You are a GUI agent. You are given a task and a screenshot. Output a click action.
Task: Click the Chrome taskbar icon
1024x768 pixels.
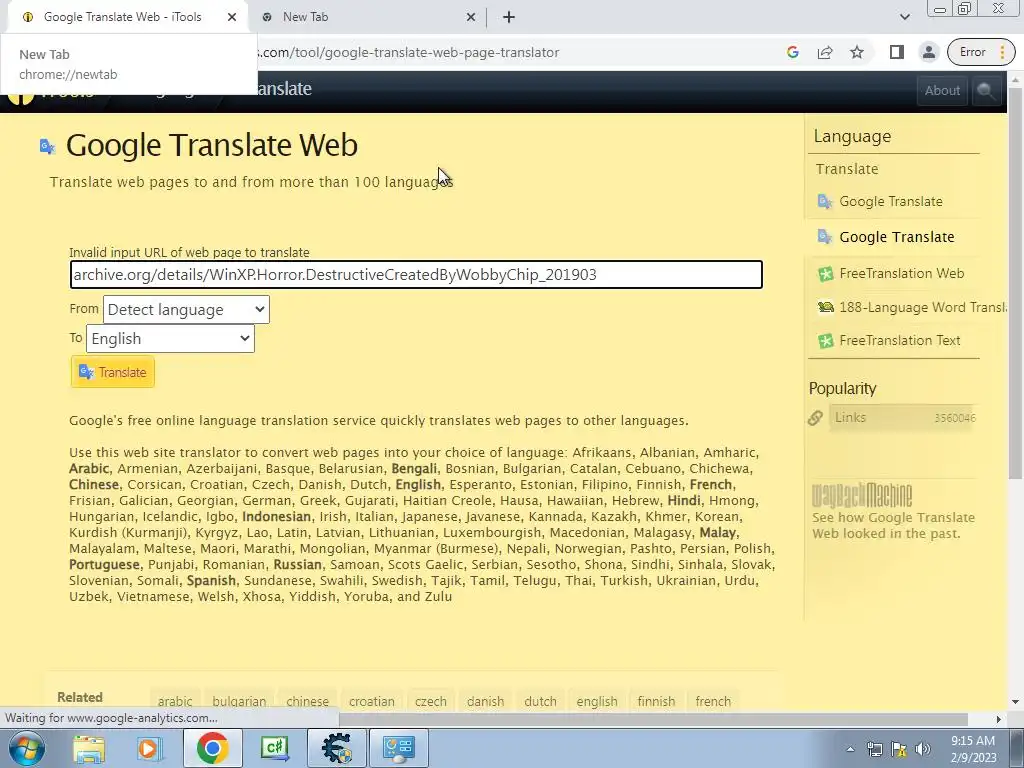(x=212, y=748)
